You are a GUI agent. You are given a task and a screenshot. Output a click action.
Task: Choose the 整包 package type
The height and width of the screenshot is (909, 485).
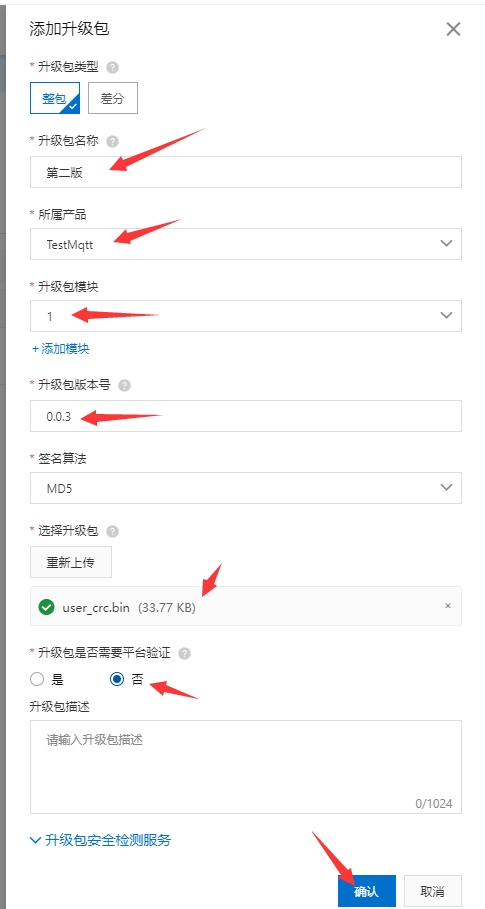[55, 98]
